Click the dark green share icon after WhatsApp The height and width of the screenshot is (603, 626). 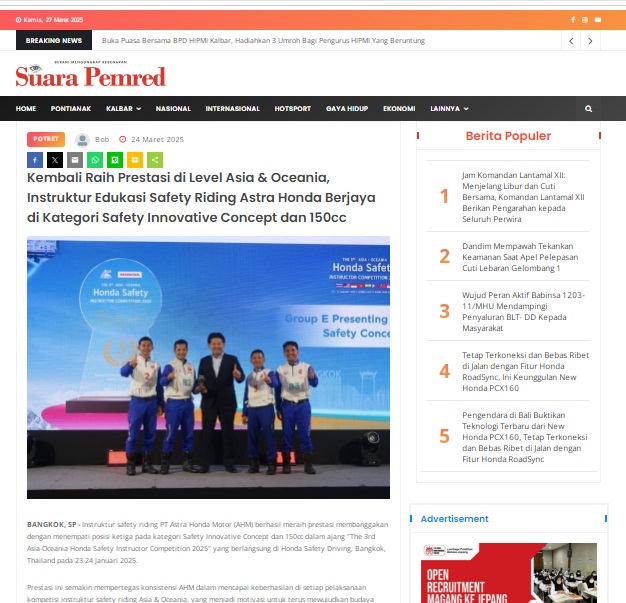pos(115,160)
